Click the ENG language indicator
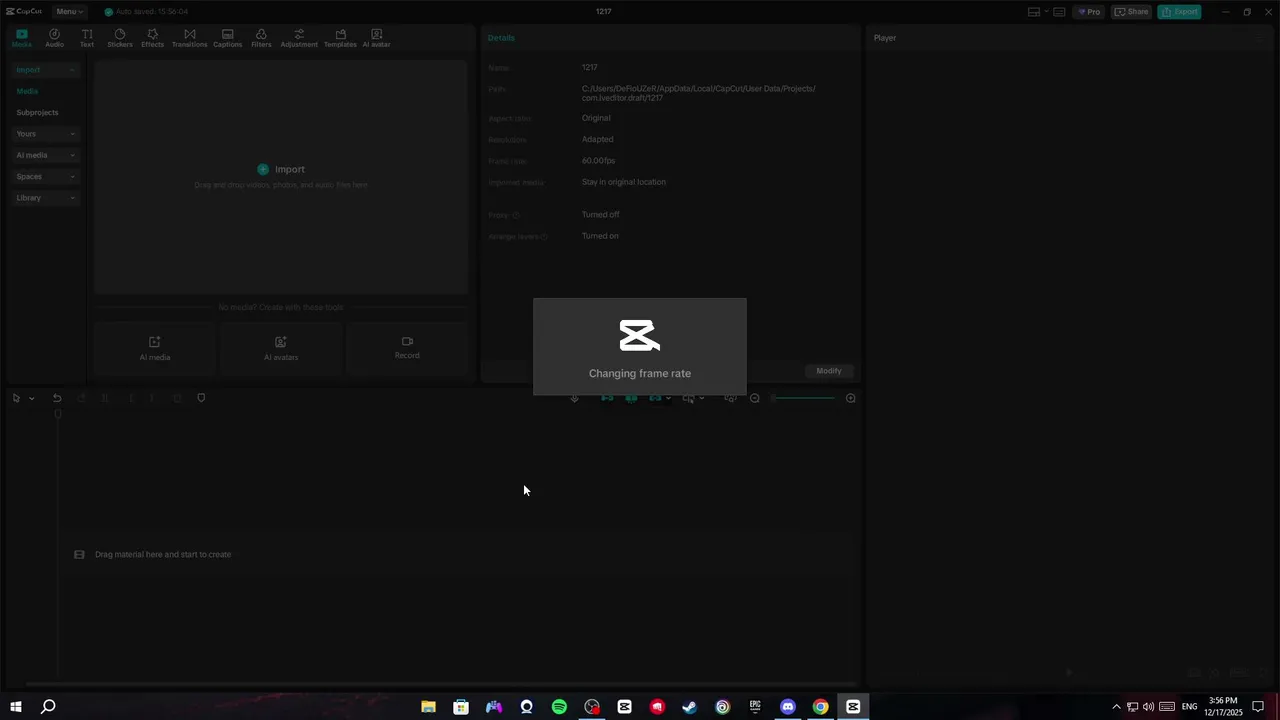The height and width of the screenshot is (720, 1280). pyautogui.click(x=1190, y=707)
